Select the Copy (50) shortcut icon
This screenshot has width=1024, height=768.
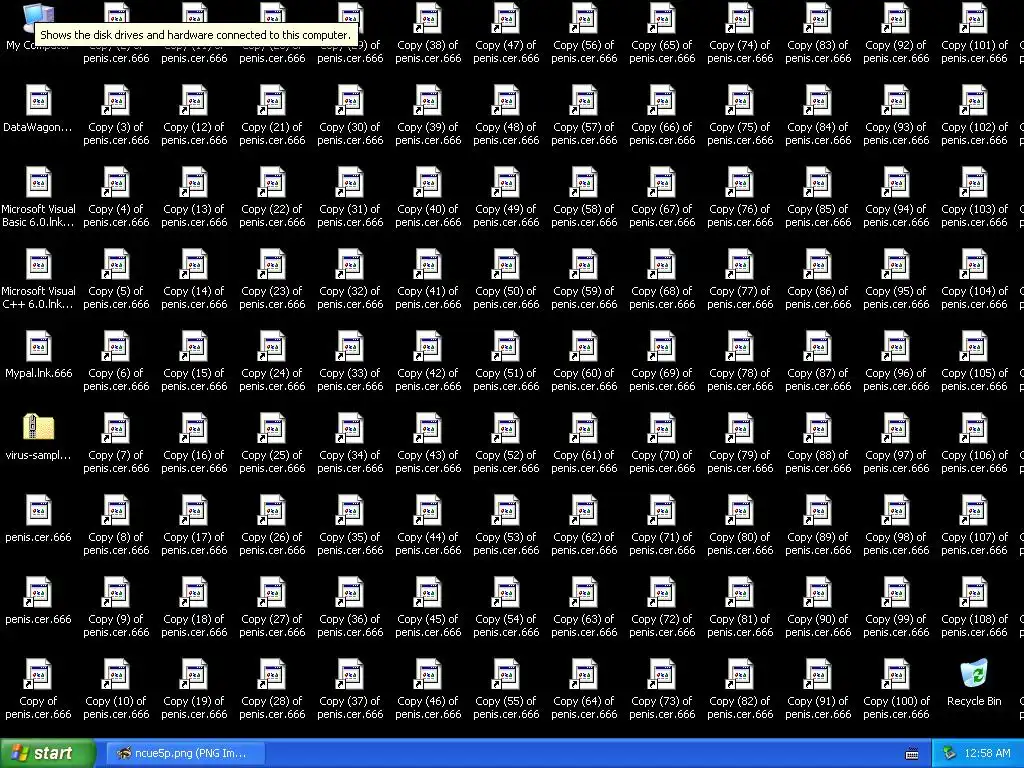[506, 265]
